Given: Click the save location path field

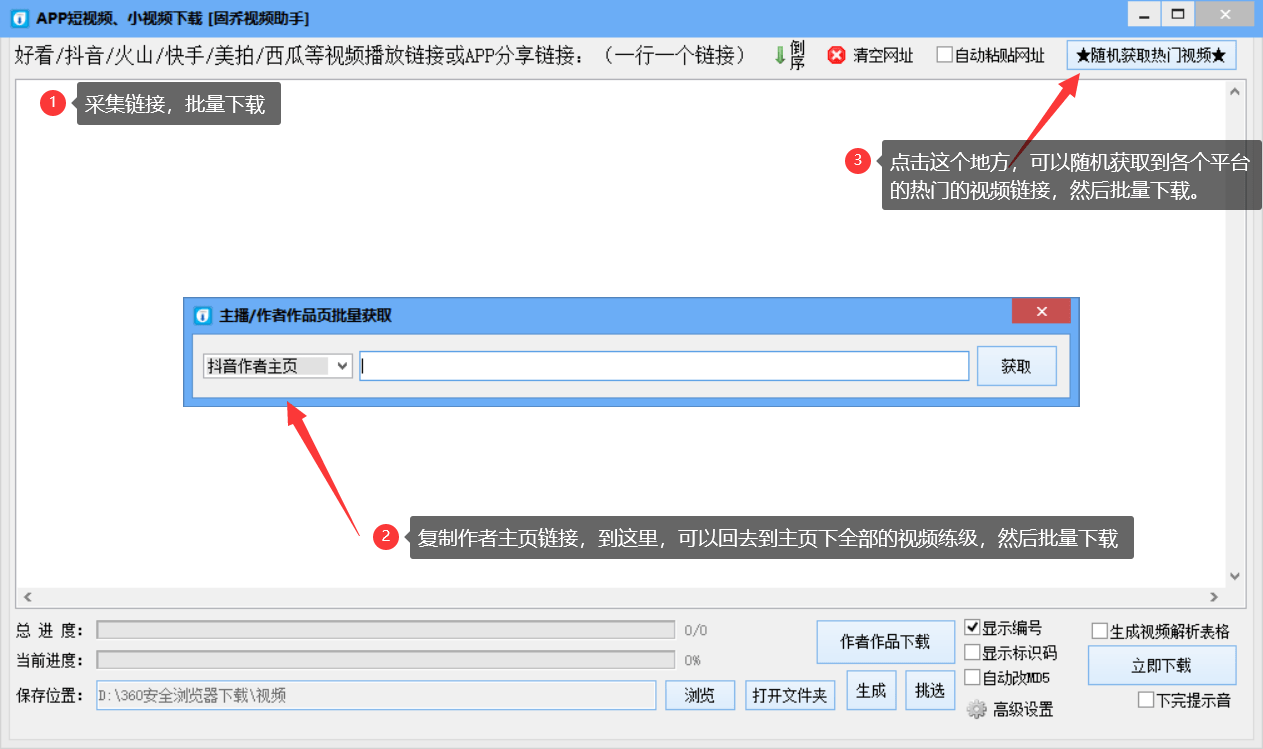Looking at the screenshot, I should (376, 695).
